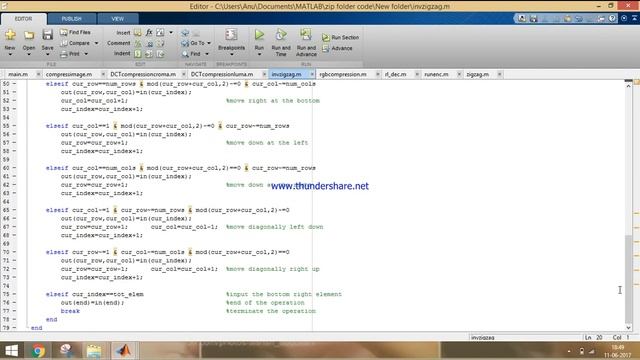Click the navigate back arrow icon
Screen dimensions: 640x360
[185, 33]
